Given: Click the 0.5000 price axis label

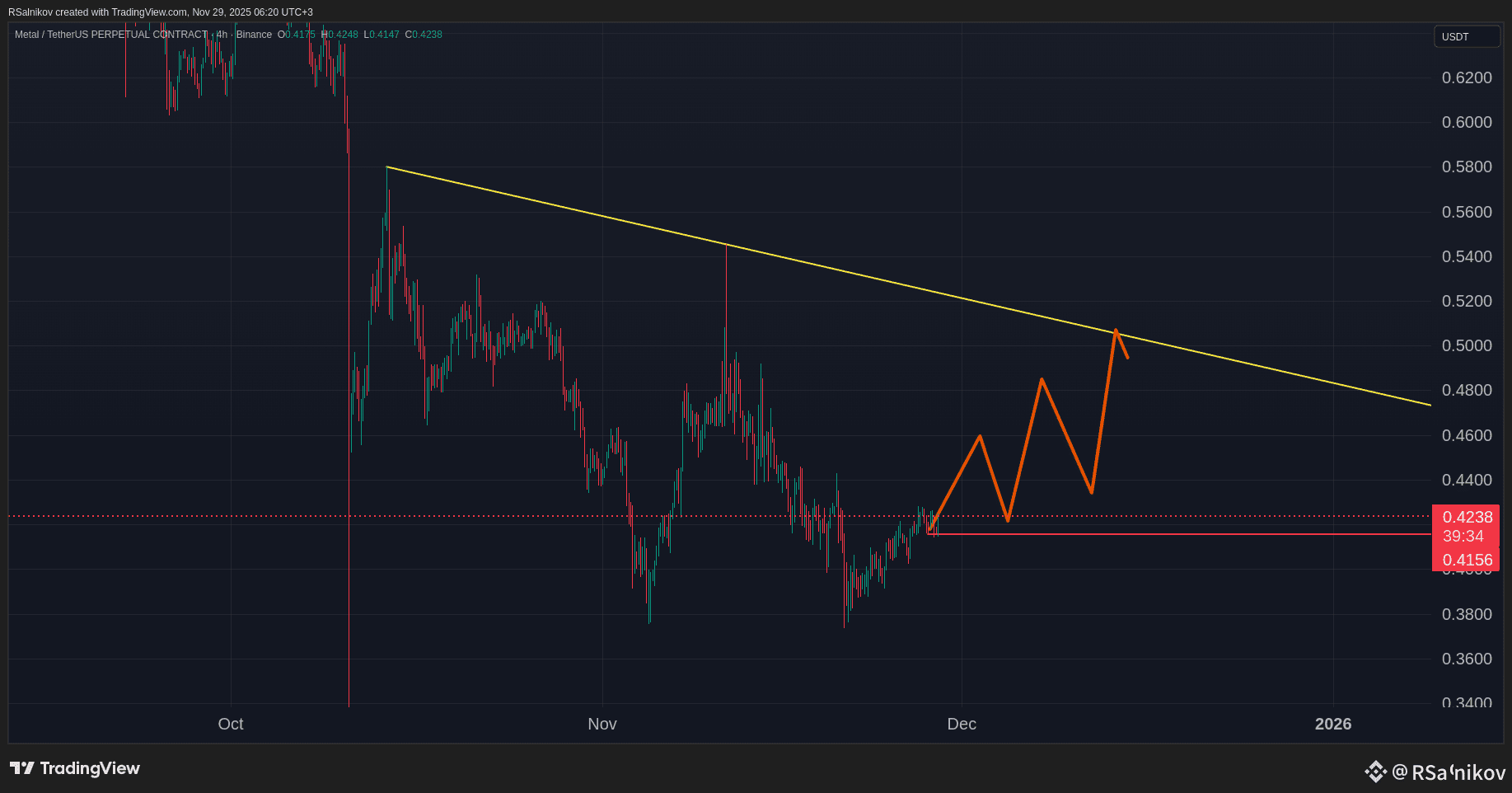Looking at the screenshot, I should (1467, 345).
